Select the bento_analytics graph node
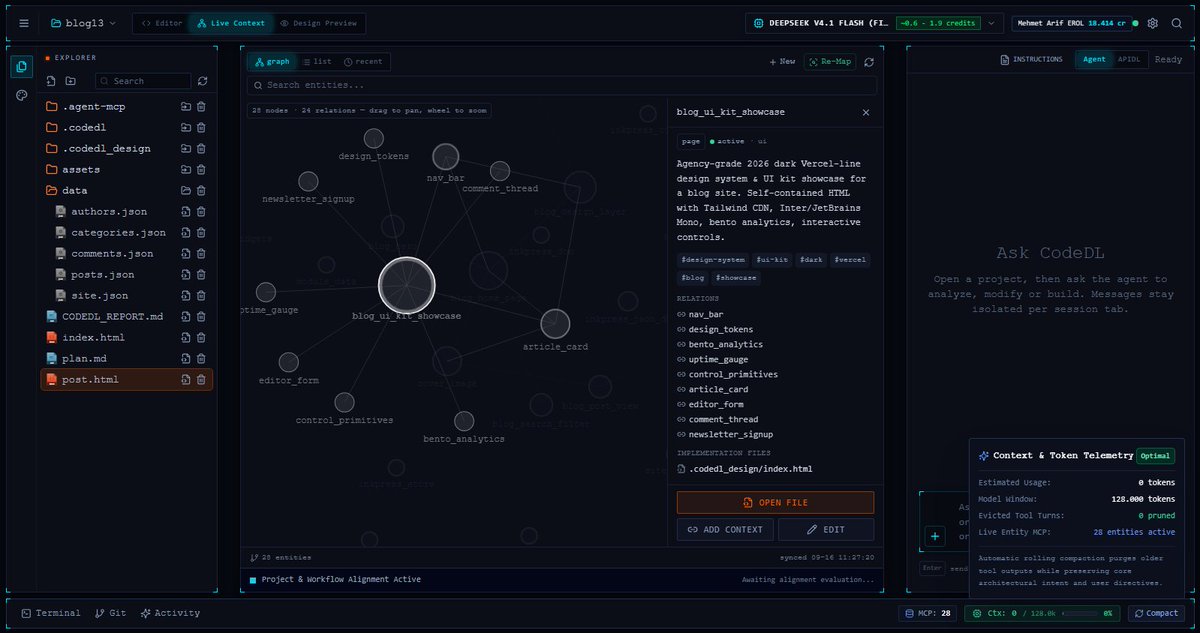1200x633 pixels. (463, 421)
